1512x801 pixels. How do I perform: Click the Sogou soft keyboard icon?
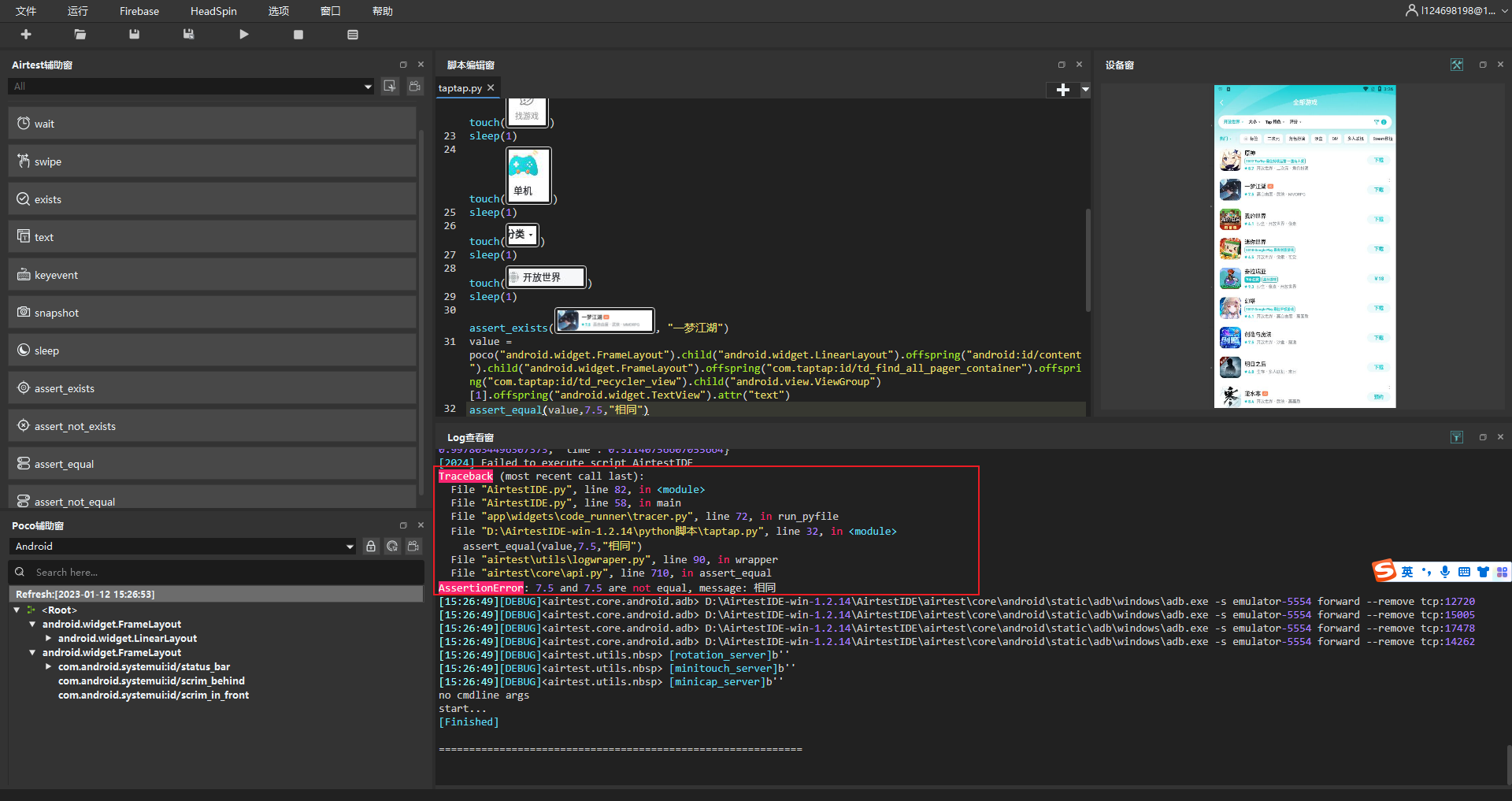tap(1464, 572)
